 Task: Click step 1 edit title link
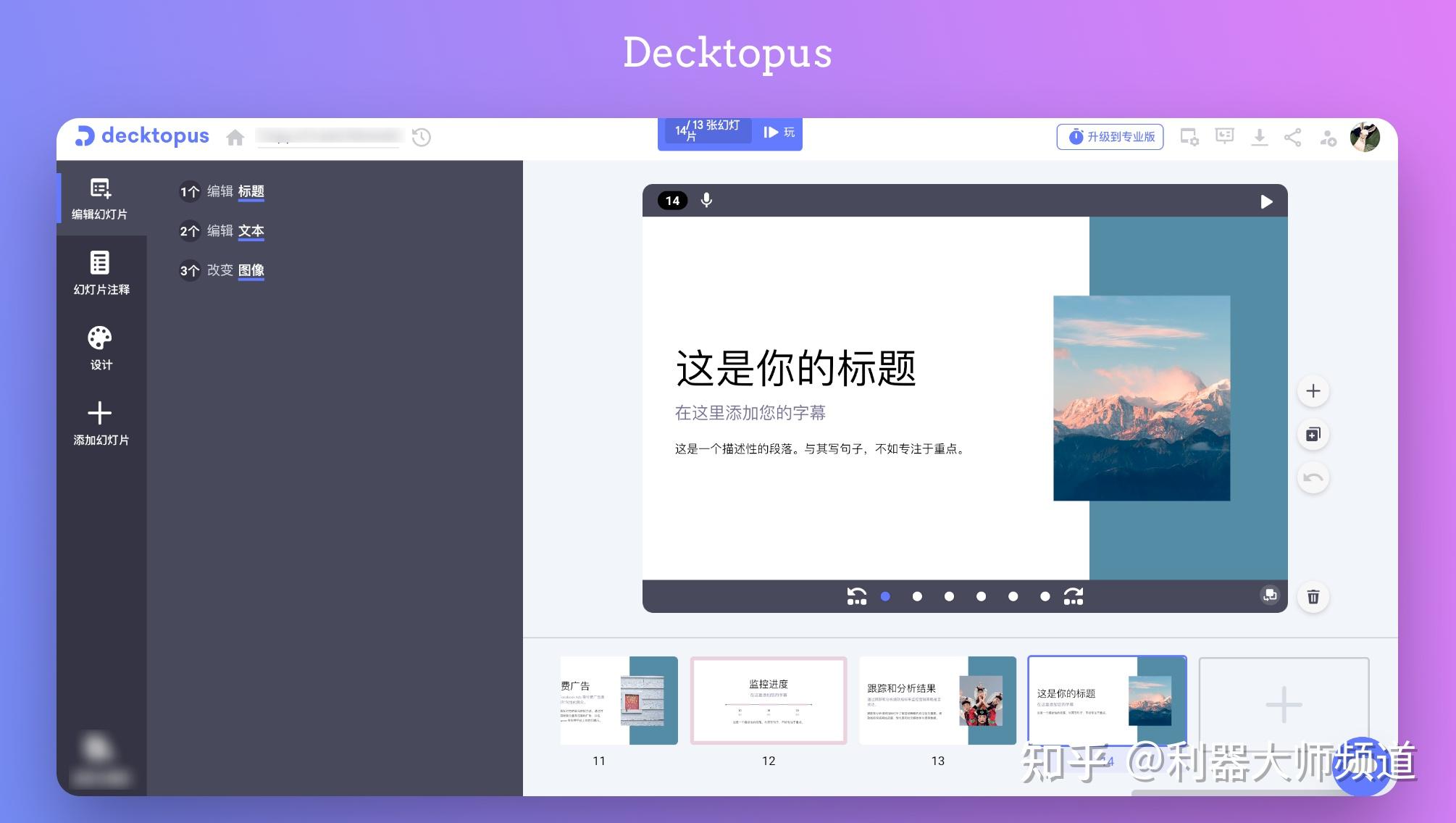click(251, 191)
